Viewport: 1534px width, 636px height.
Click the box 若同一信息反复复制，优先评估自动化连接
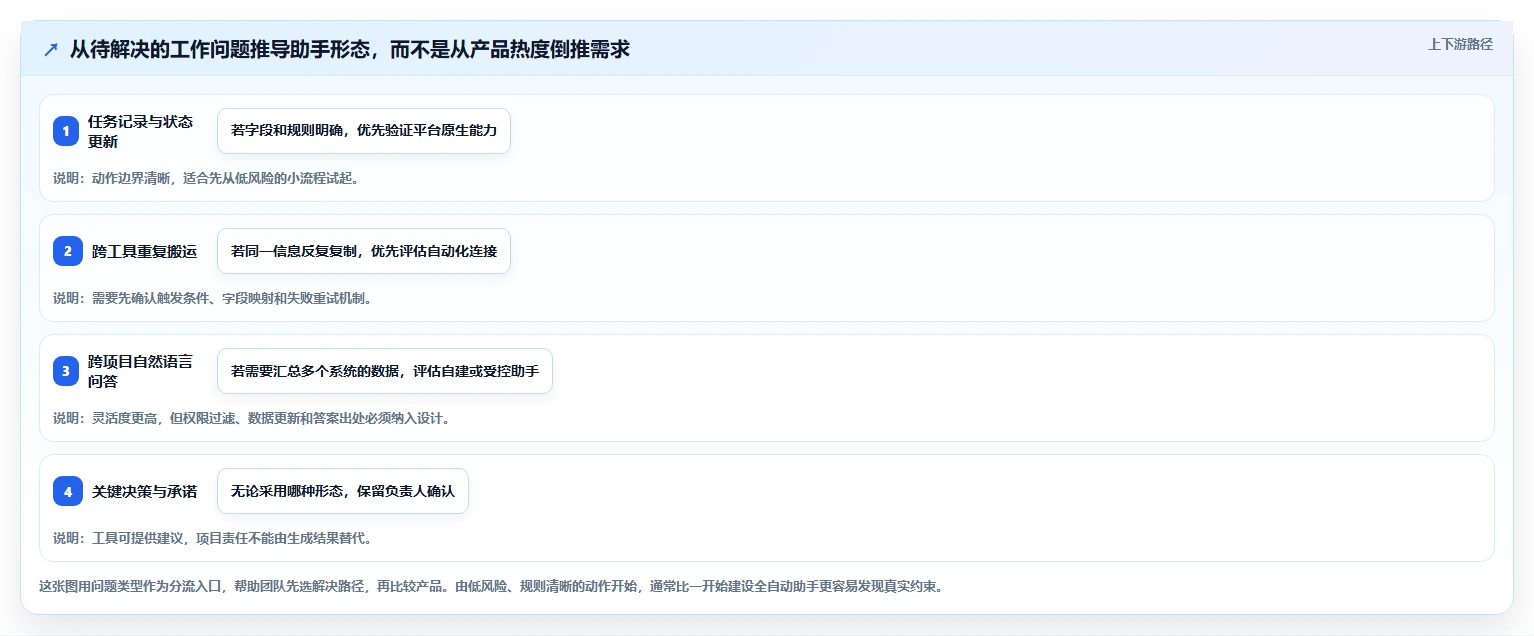[364, 251]
